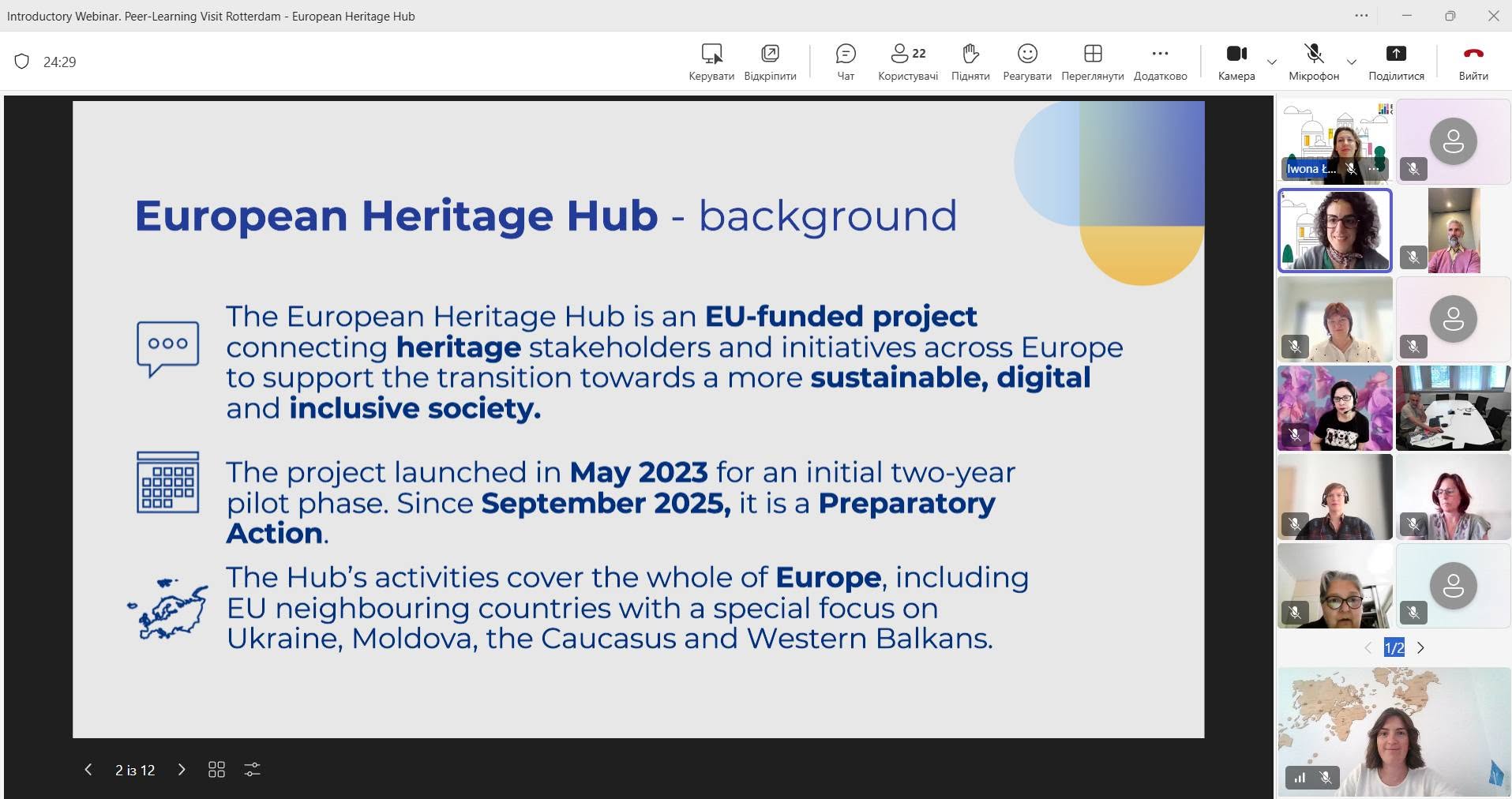This screenshot has height=799, width=1512.
Task: Click Поділитися to share your screen
Action: coord(1396,62)
